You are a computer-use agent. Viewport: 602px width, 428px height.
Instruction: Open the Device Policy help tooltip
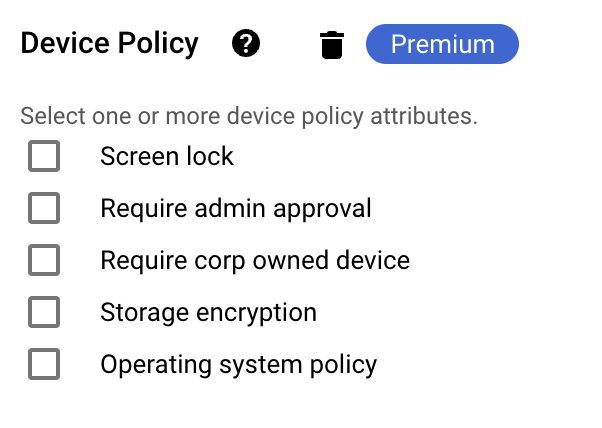tap(246, 44)
